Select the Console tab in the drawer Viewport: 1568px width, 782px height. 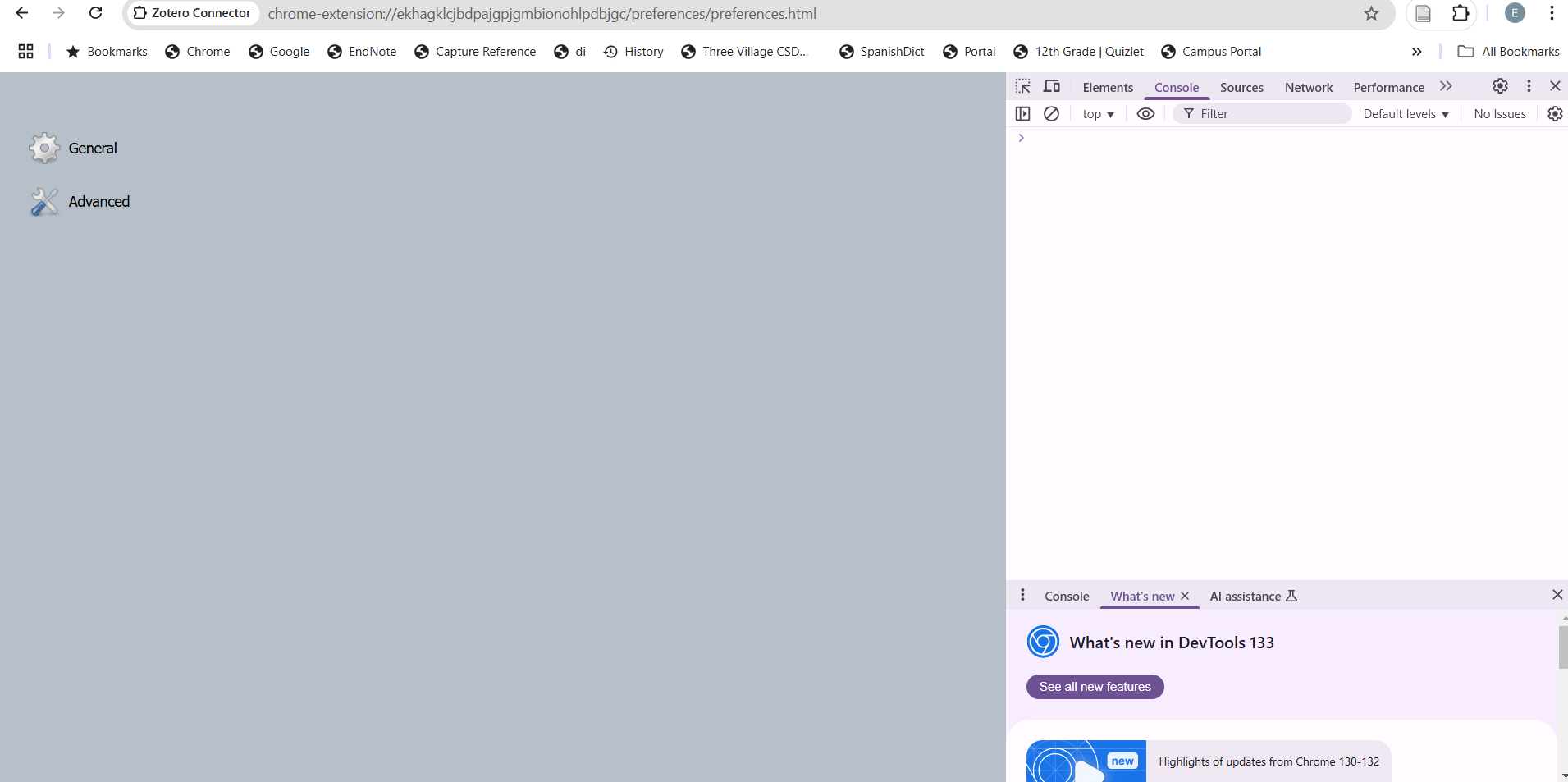[x=1067, y=597]
